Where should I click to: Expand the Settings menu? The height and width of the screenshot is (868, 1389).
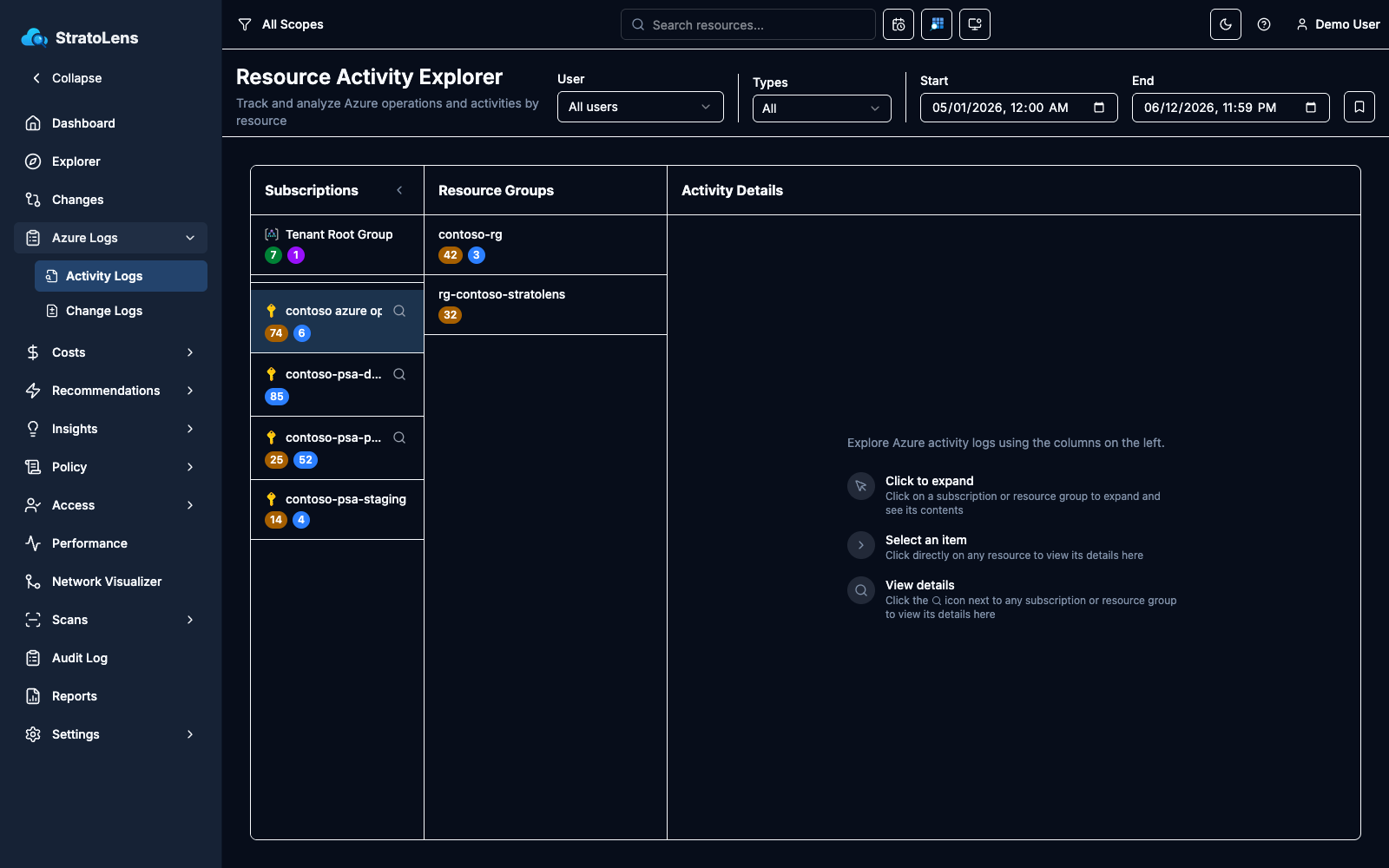pos(110,734)
